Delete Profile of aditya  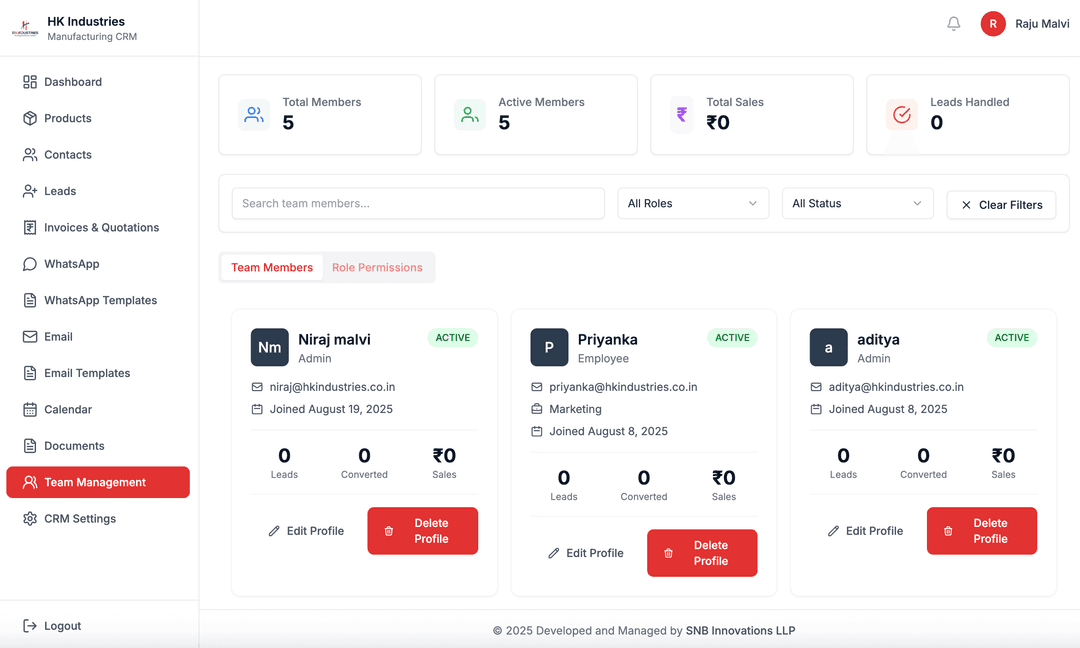[x=982, y=531]
